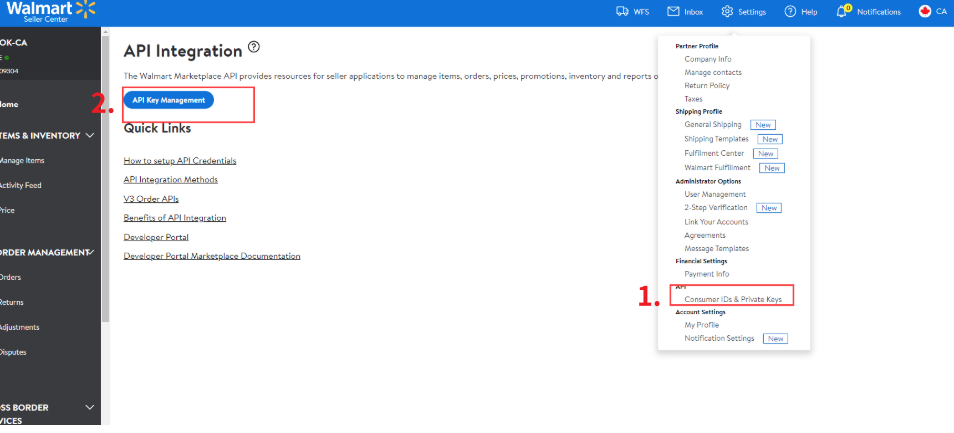Select Company Info in settings menu
The height and width of the screenshot is (433, 954).
pos(708,59)
